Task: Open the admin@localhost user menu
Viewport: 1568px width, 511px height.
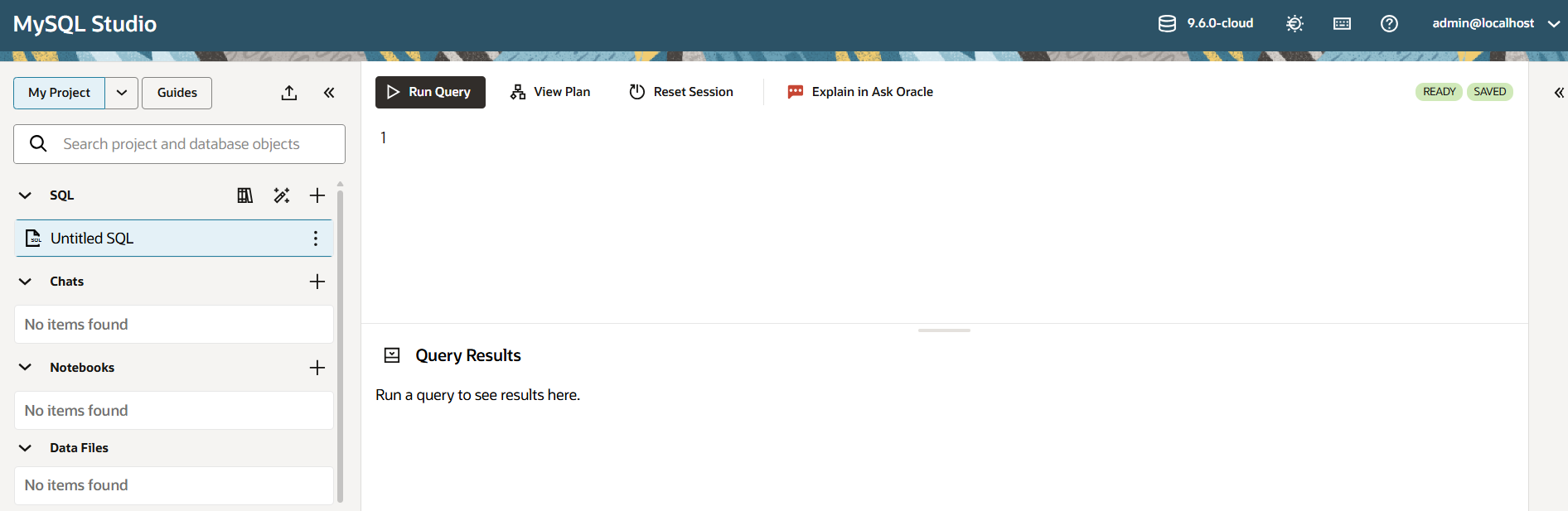Action: pyautogui.click(x=1495, y=24)
